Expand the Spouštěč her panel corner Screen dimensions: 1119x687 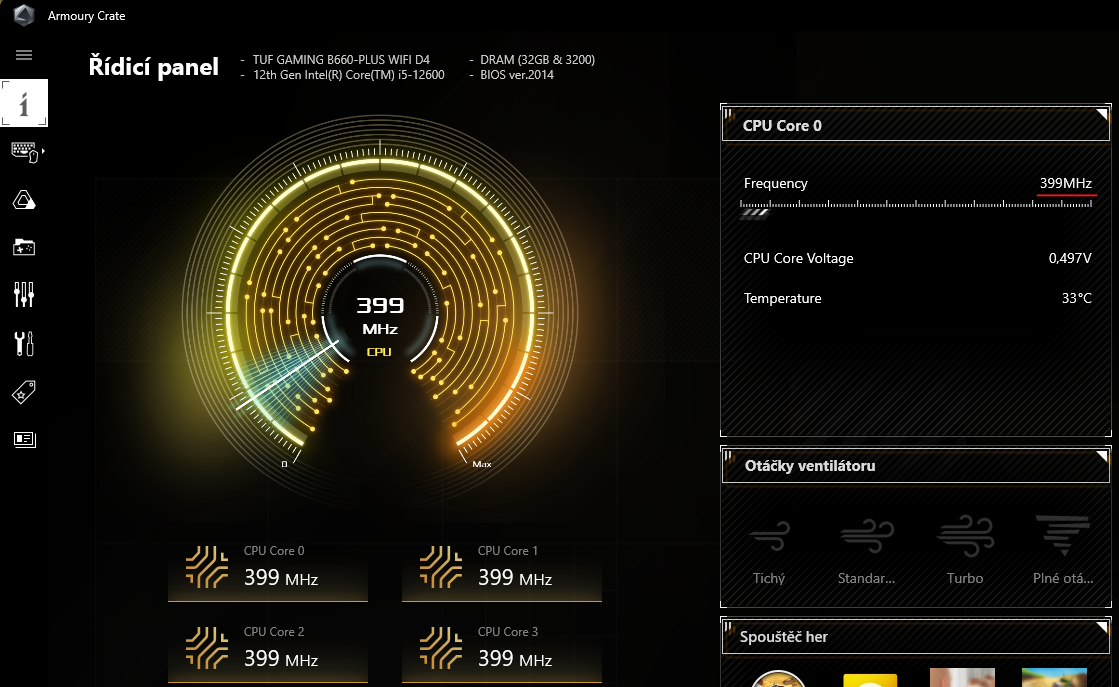tap(1102, 626)
